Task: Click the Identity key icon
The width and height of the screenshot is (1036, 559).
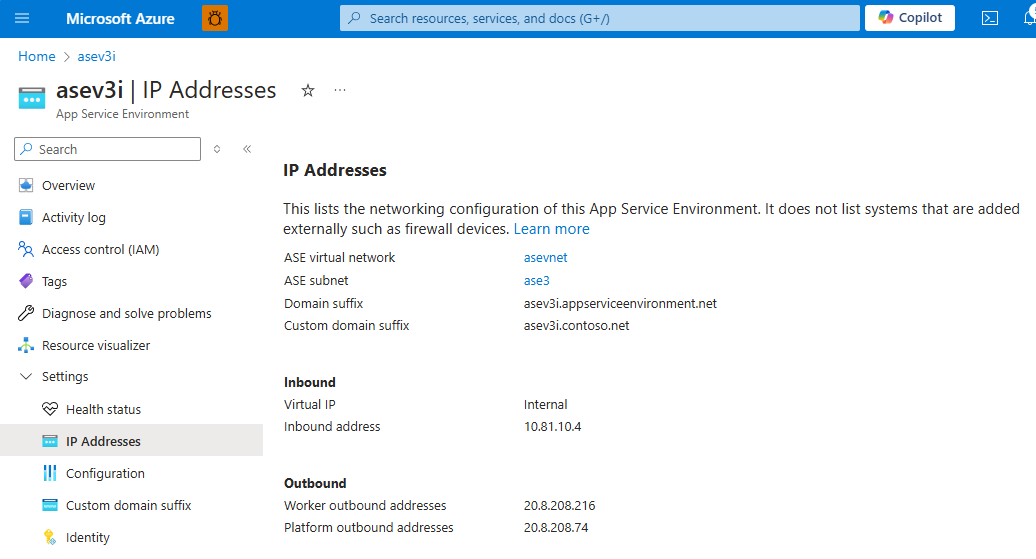Action: tap(50, 537)
